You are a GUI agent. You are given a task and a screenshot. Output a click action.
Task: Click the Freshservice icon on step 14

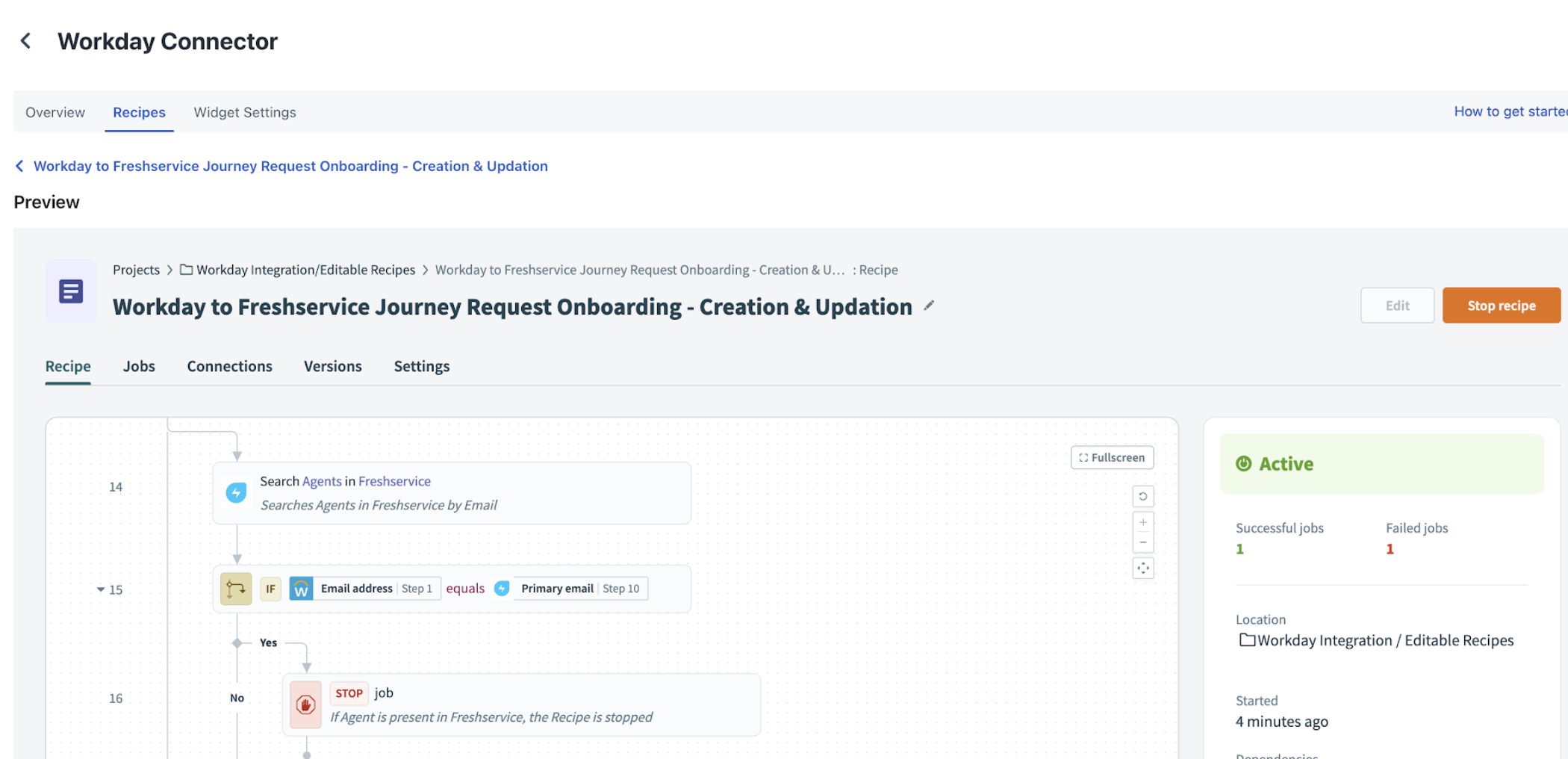[236, 493]
